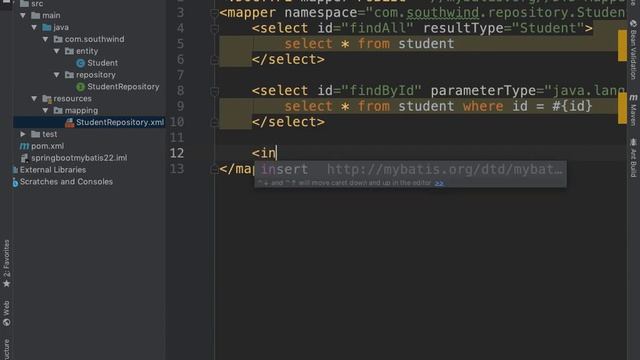
Task: Choose the insert autocomplete suggestion
Action: pyautogui.click(x=410, y=169)
